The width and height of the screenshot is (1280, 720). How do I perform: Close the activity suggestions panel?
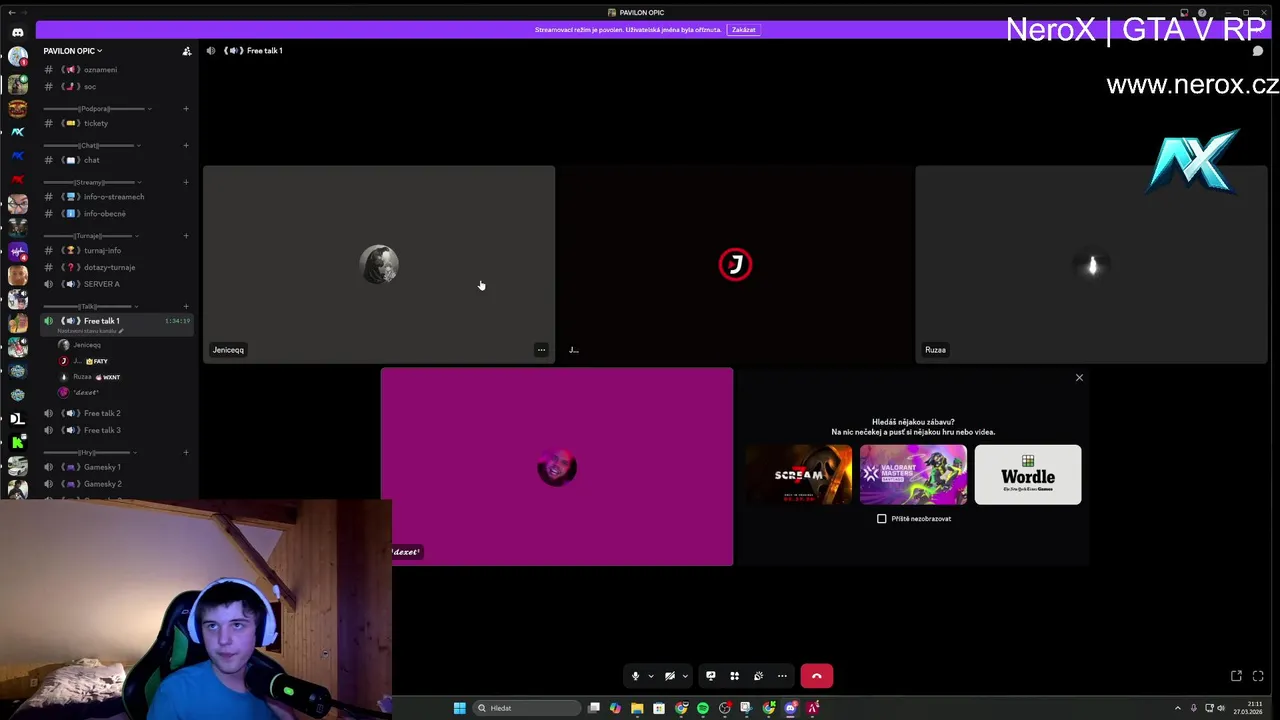[1079, 378]
